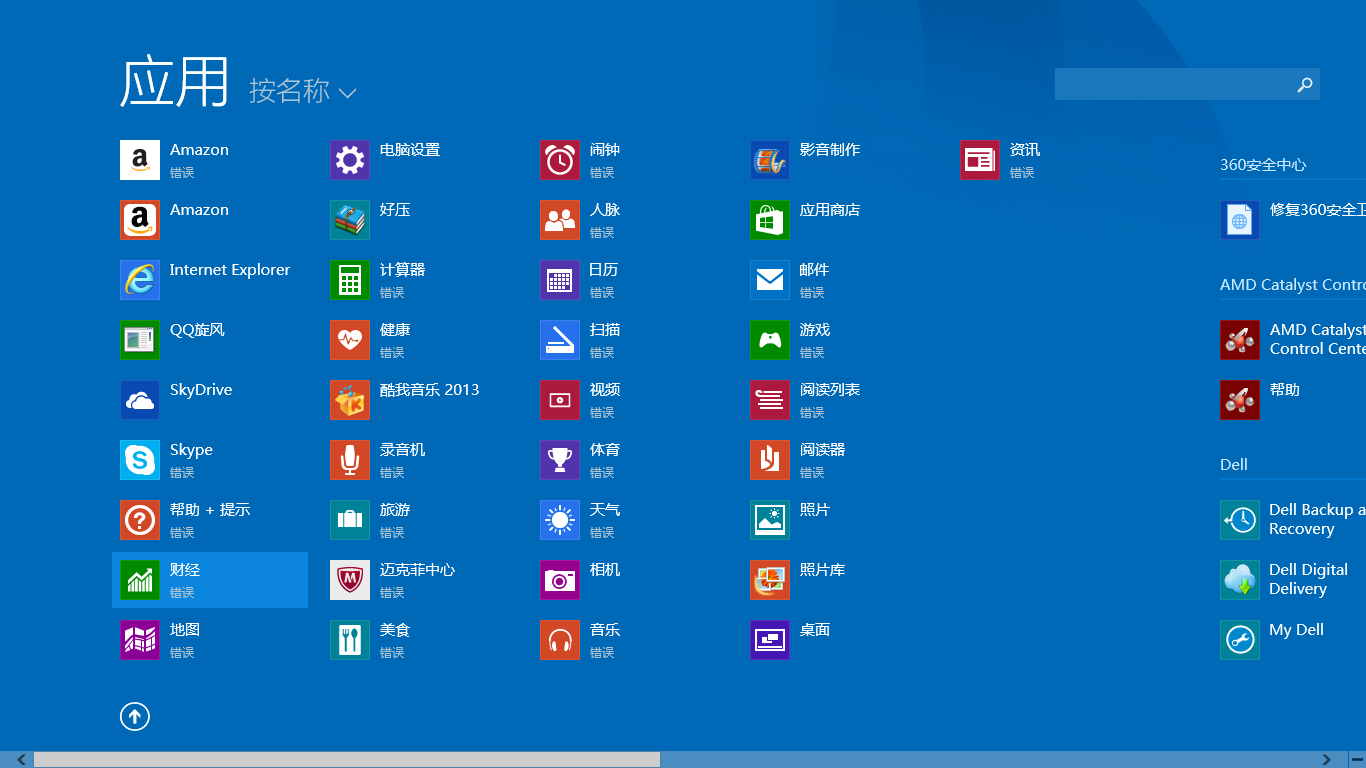Open the Amazon app with orange-bordered icon
The width and height of the screenshot is (1366, 768).
pos(140,220)
